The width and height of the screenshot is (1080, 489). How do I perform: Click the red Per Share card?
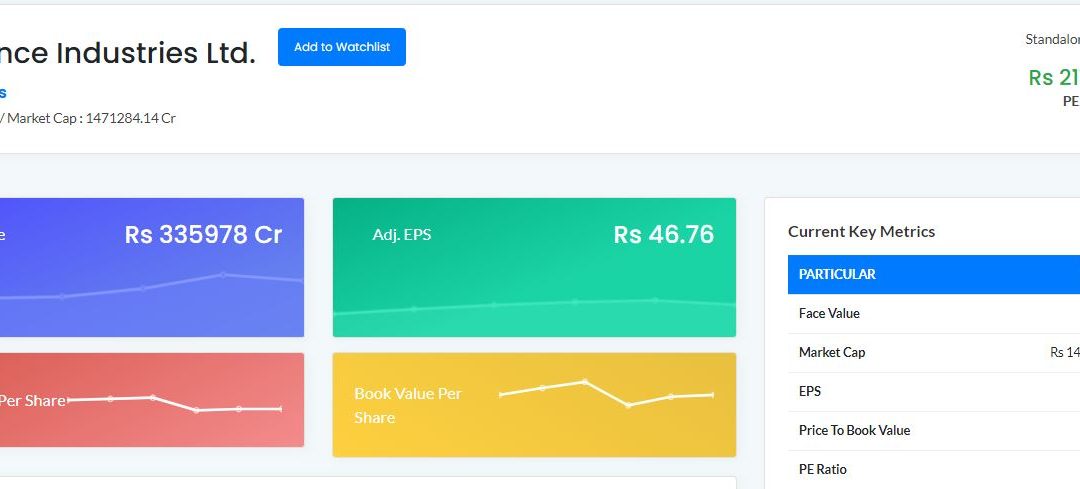pyautogui.click(x=152, y=400)
